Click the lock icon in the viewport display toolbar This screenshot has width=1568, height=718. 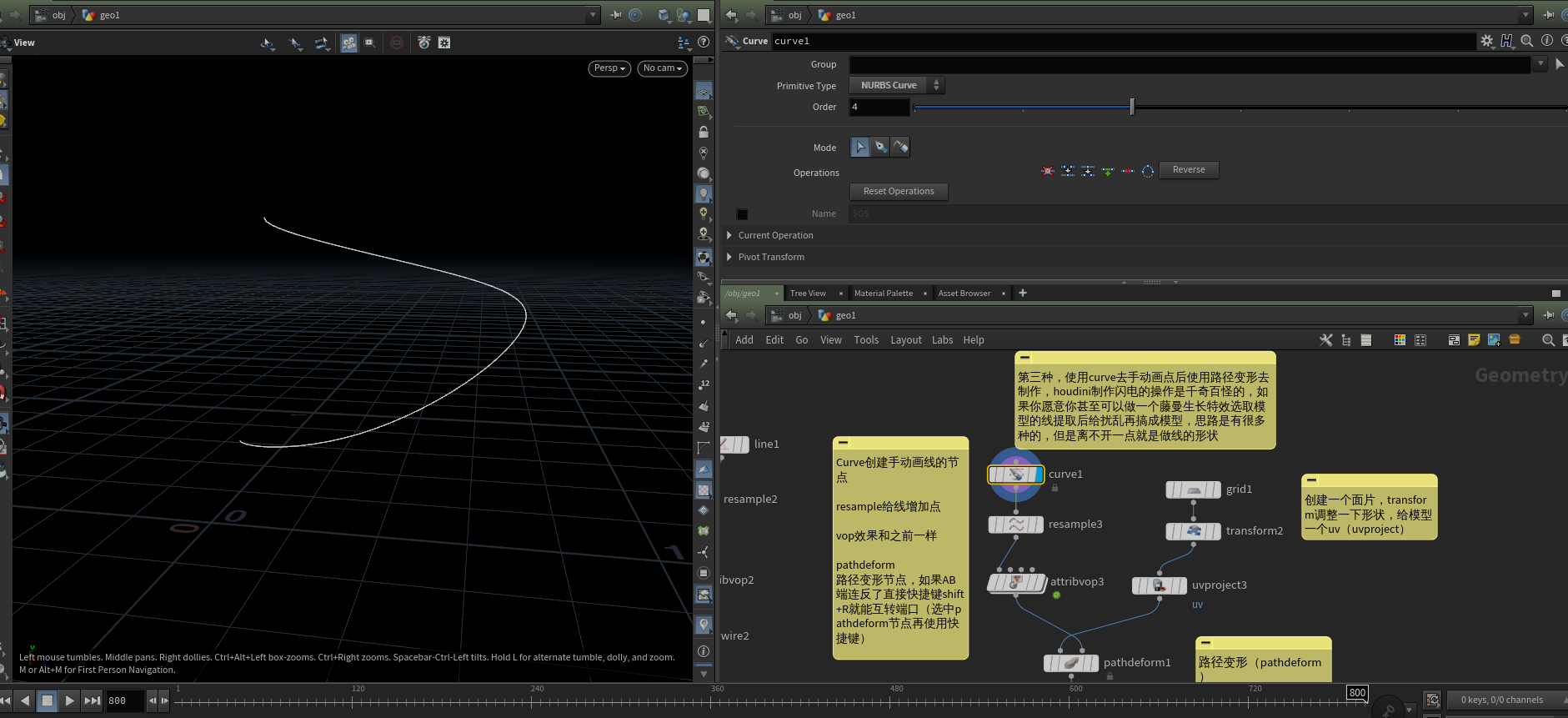click(704, 133)
